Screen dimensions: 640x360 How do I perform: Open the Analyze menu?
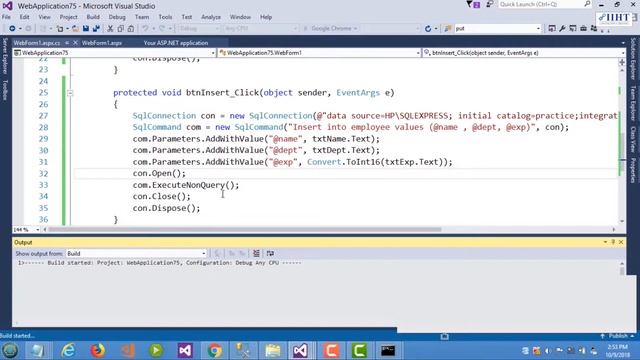click(x=211, y=17)
